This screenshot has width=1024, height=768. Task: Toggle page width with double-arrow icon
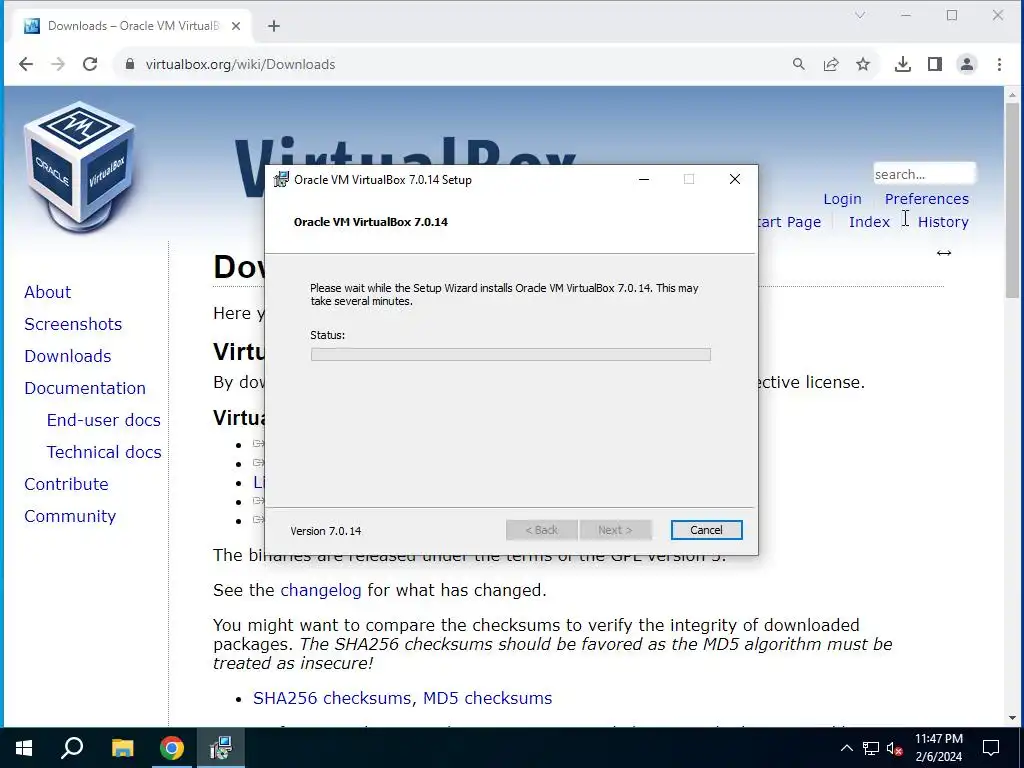[x=944, y=253]
